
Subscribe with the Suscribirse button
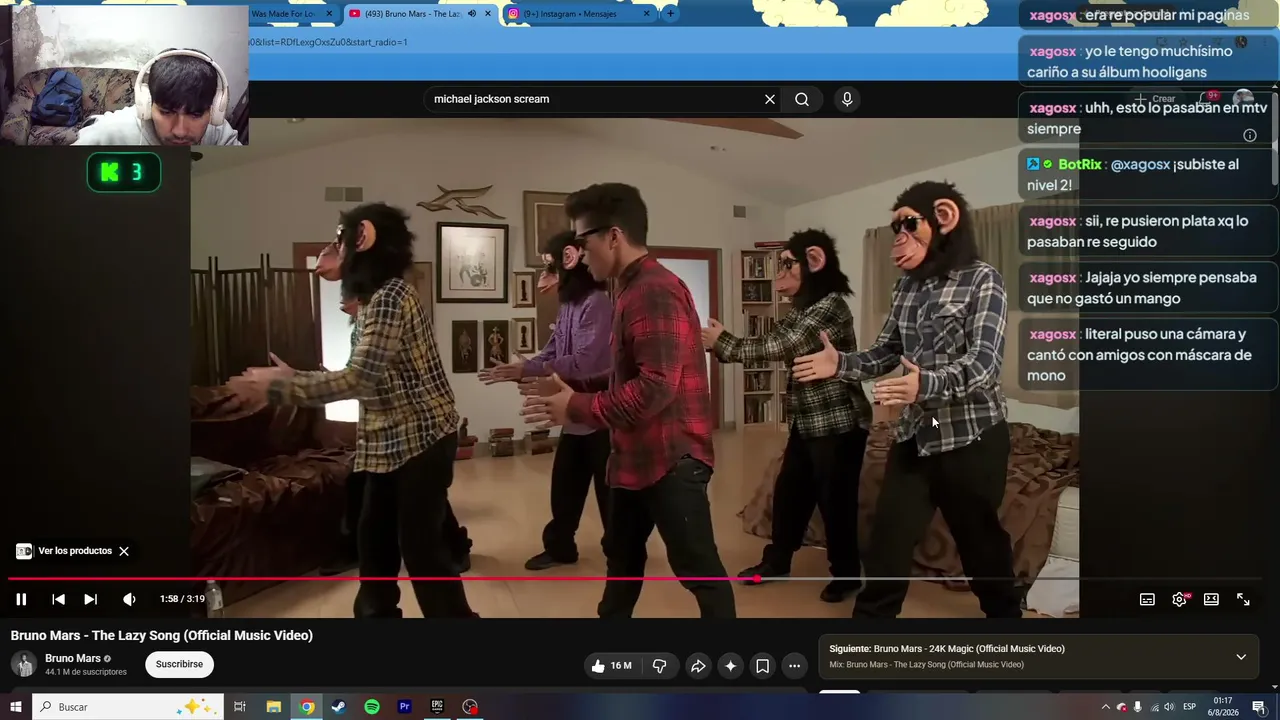[179, 664]
